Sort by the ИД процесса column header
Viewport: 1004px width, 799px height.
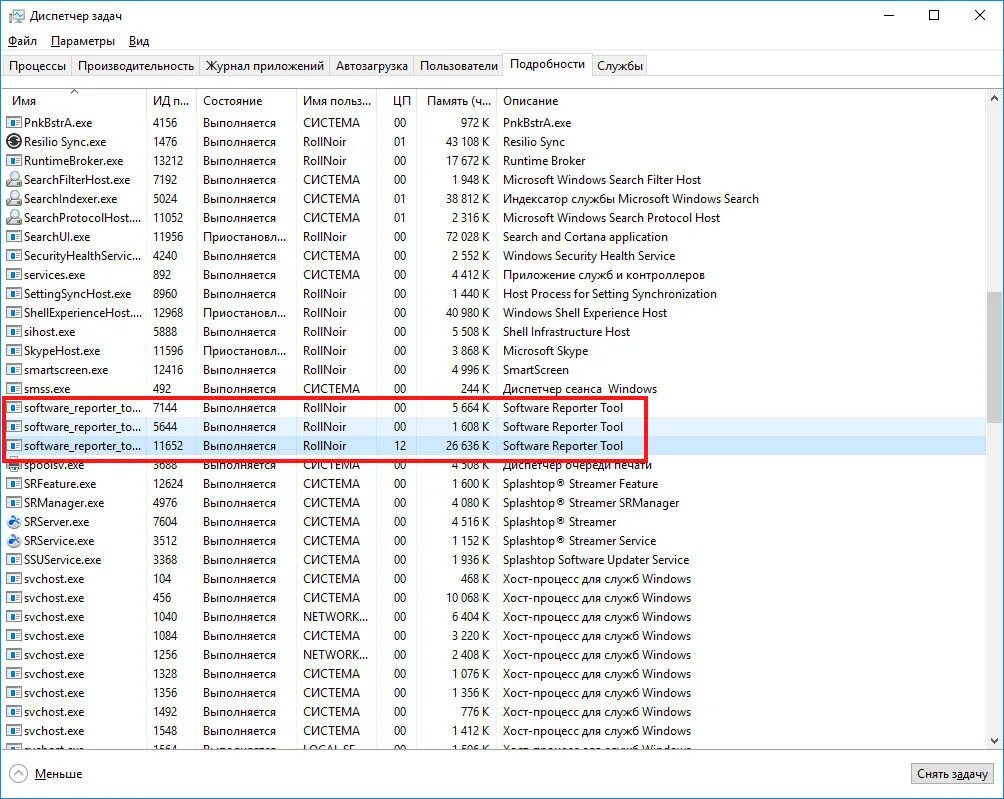[x=171, y=101]
